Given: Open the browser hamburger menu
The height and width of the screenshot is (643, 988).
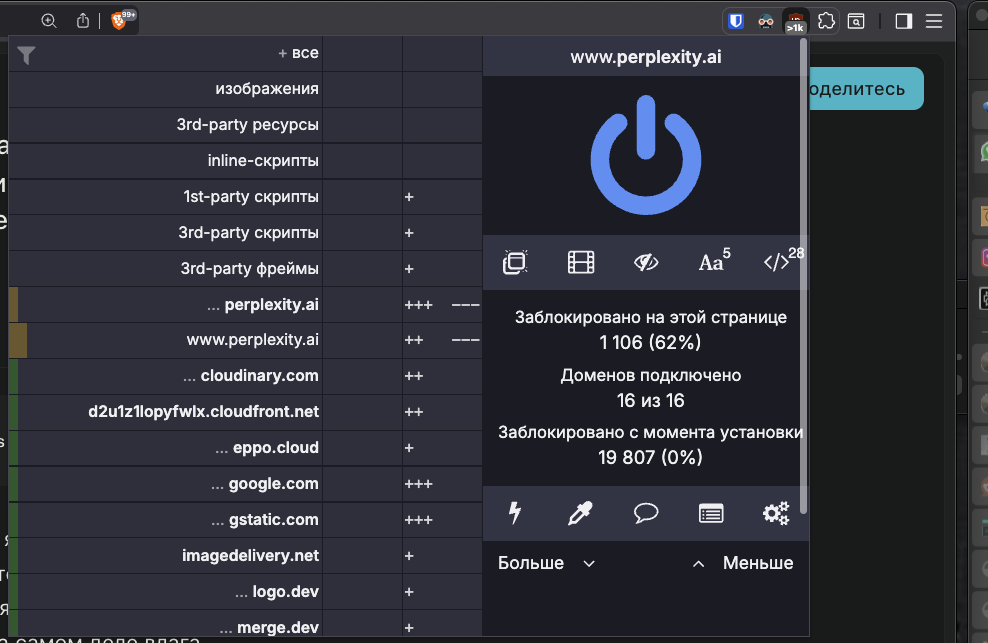Looking at the screenshot, I should point(934,20).
